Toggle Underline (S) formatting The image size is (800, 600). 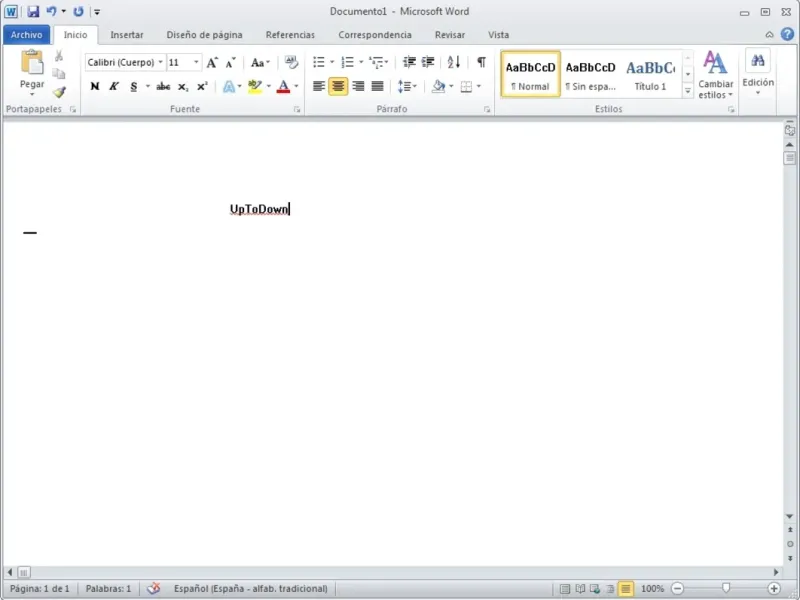coord(134,86)
